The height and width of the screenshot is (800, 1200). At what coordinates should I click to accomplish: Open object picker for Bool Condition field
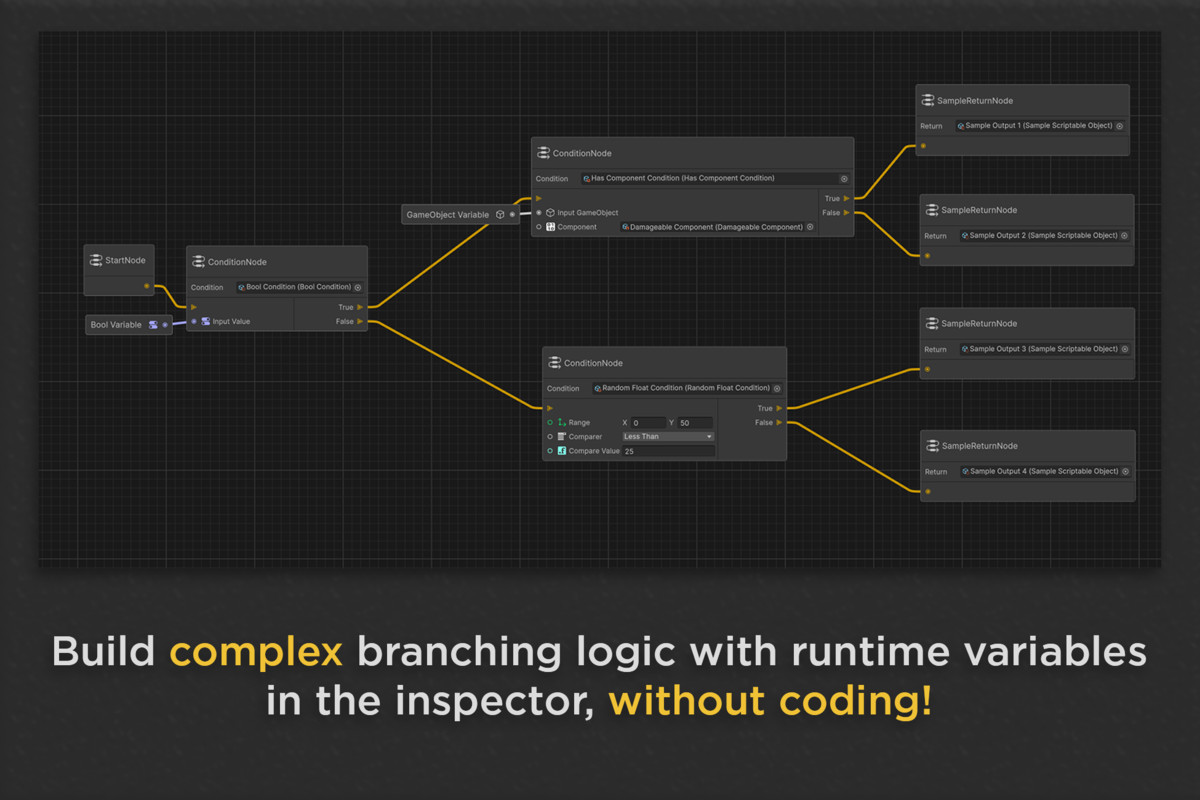tap(357, 287)
